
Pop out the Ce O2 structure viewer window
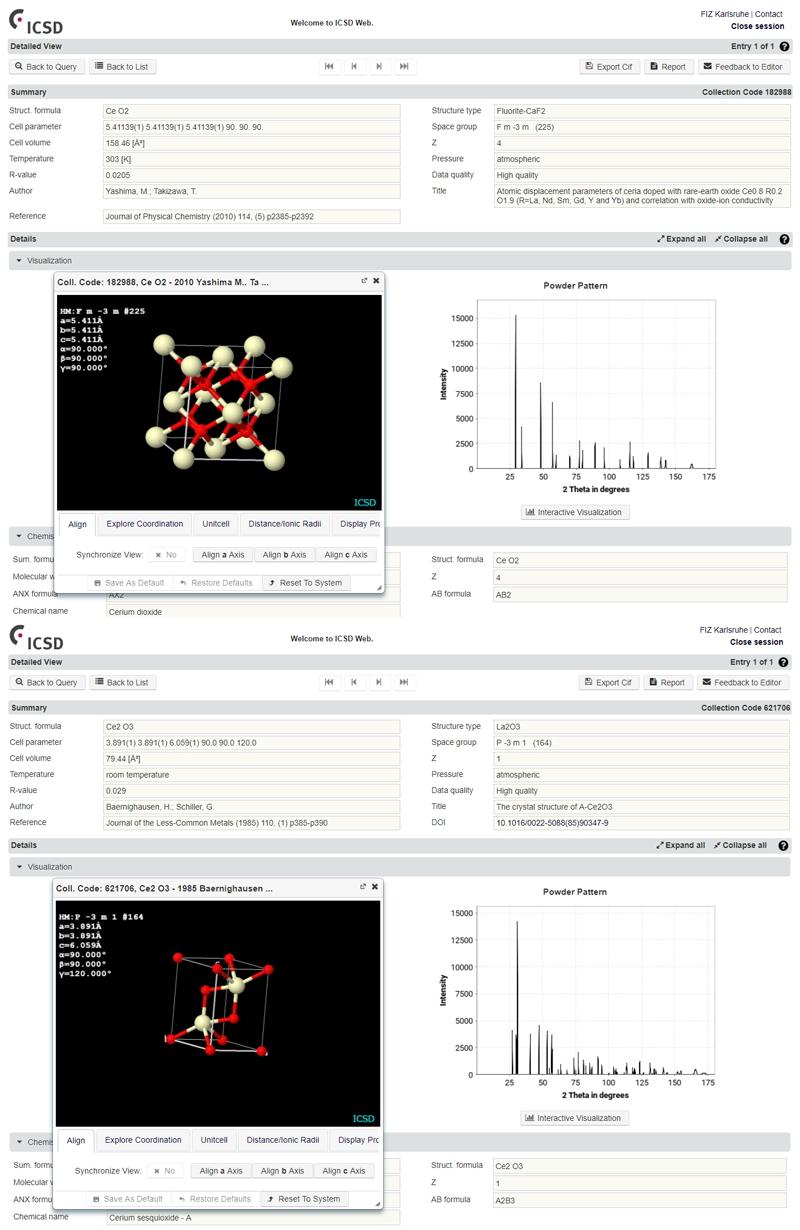[x=365, y=281]
